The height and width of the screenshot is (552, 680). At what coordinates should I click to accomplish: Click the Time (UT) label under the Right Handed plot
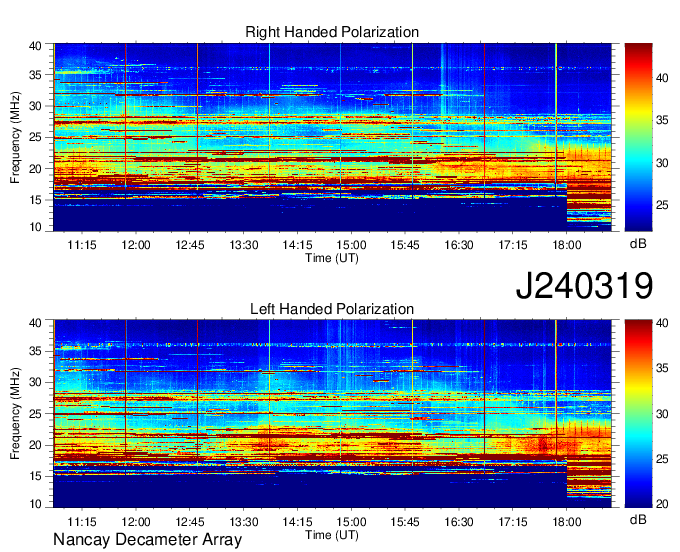click(332, 258)
